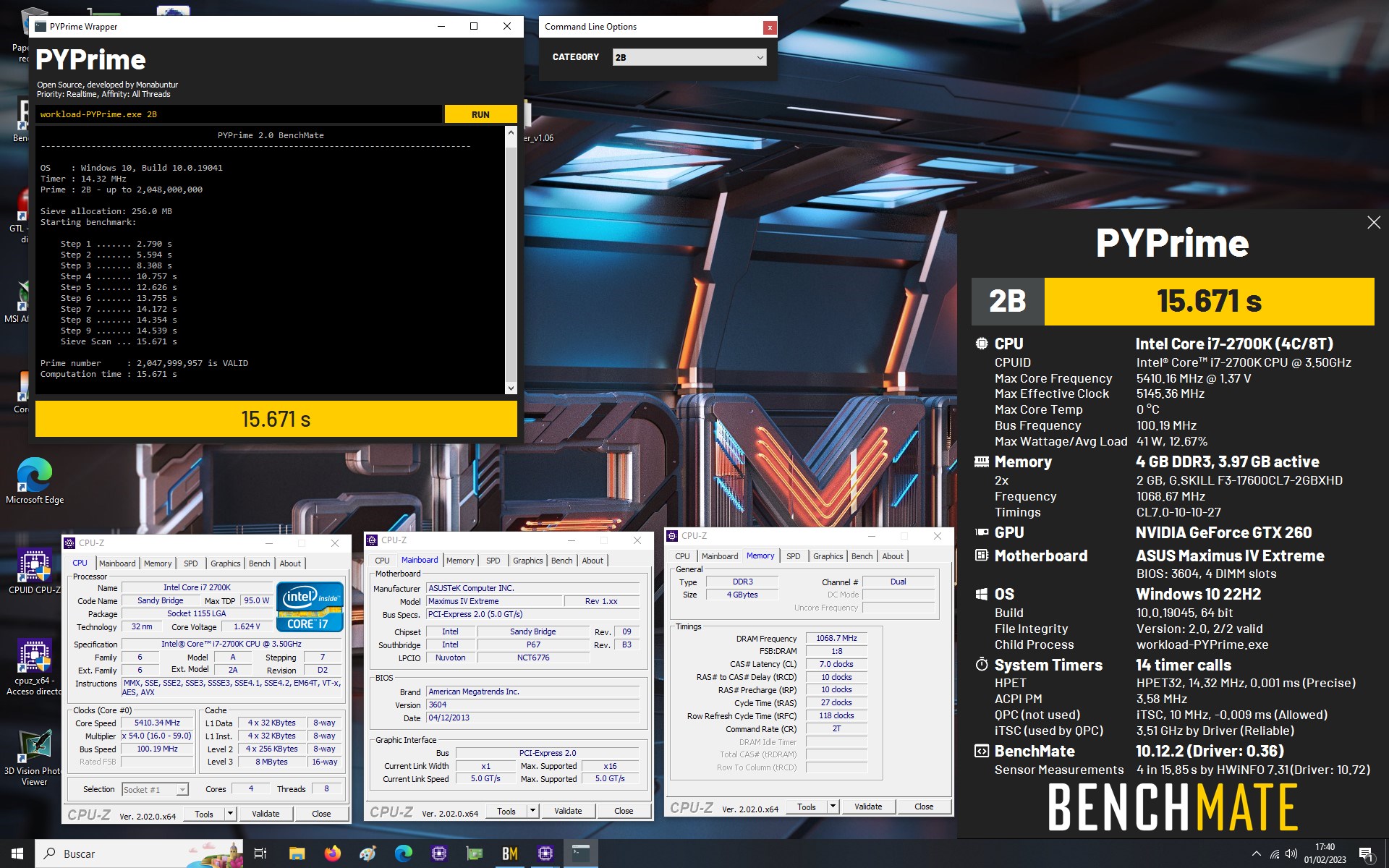The image size is (1389, 868).
Task: Click DRAM Frequency 1068.7 MHz value
Action: click(x=836, y=638)
